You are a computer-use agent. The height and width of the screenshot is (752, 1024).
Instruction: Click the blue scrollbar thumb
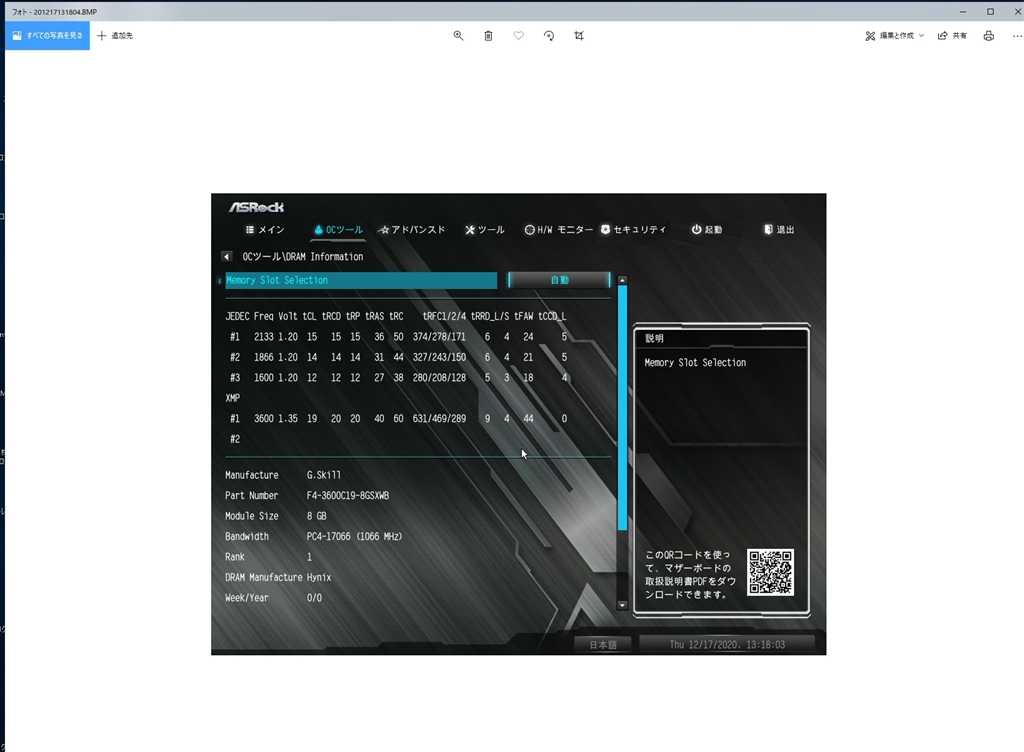pyautogui.click(x=622, y=407)
